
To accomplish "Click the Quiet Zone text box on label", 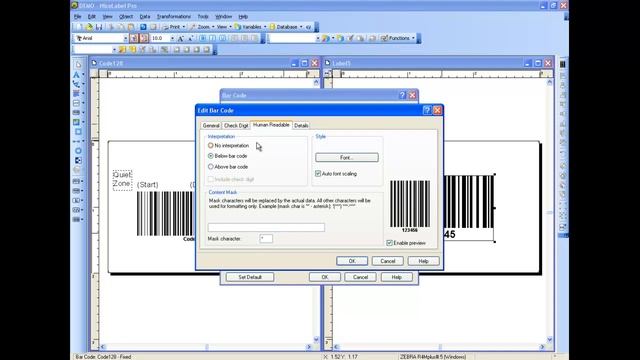I will click(122, 180).
